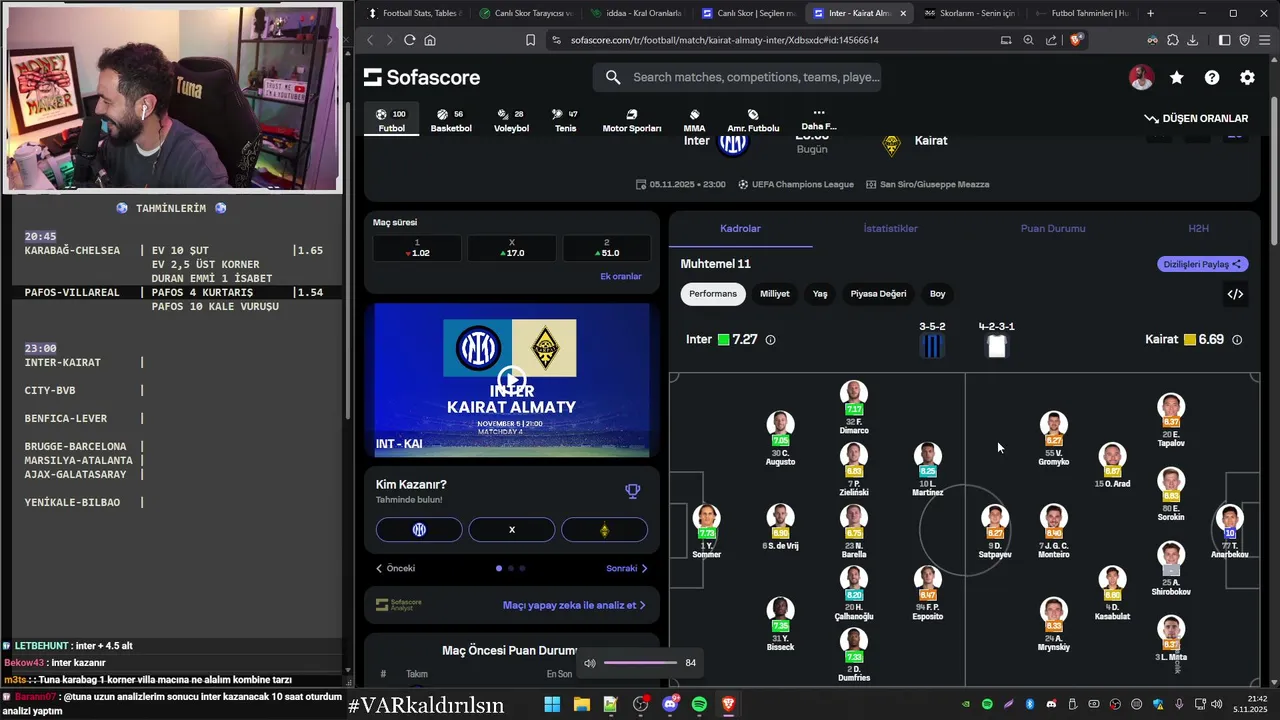The width and height of the screenshot is (1280, 720).
Task: Select the Voleybol sport category
Action: 511,121
